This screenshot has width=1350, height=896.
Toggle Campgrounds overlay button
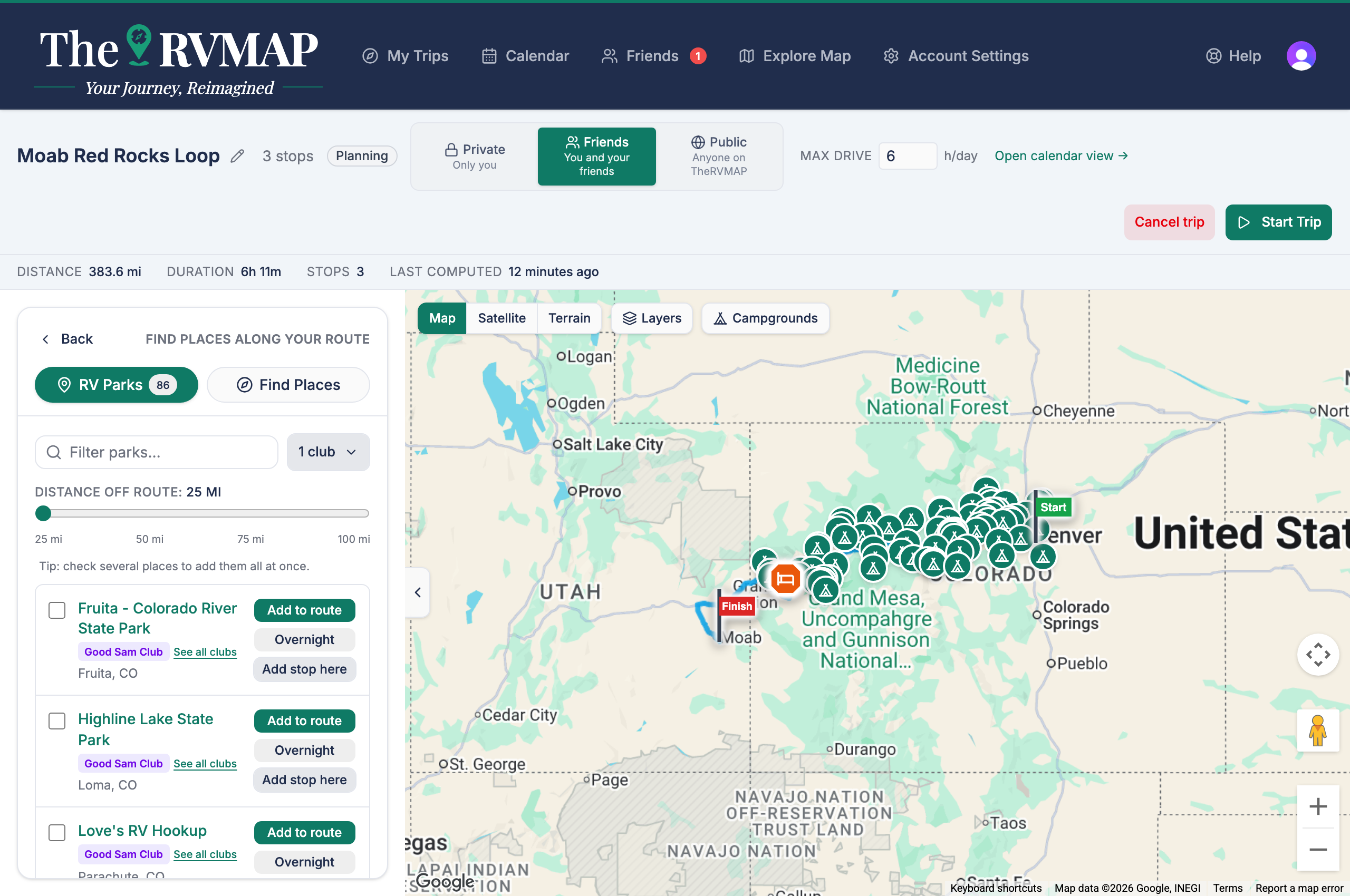(x=765, y=318)
